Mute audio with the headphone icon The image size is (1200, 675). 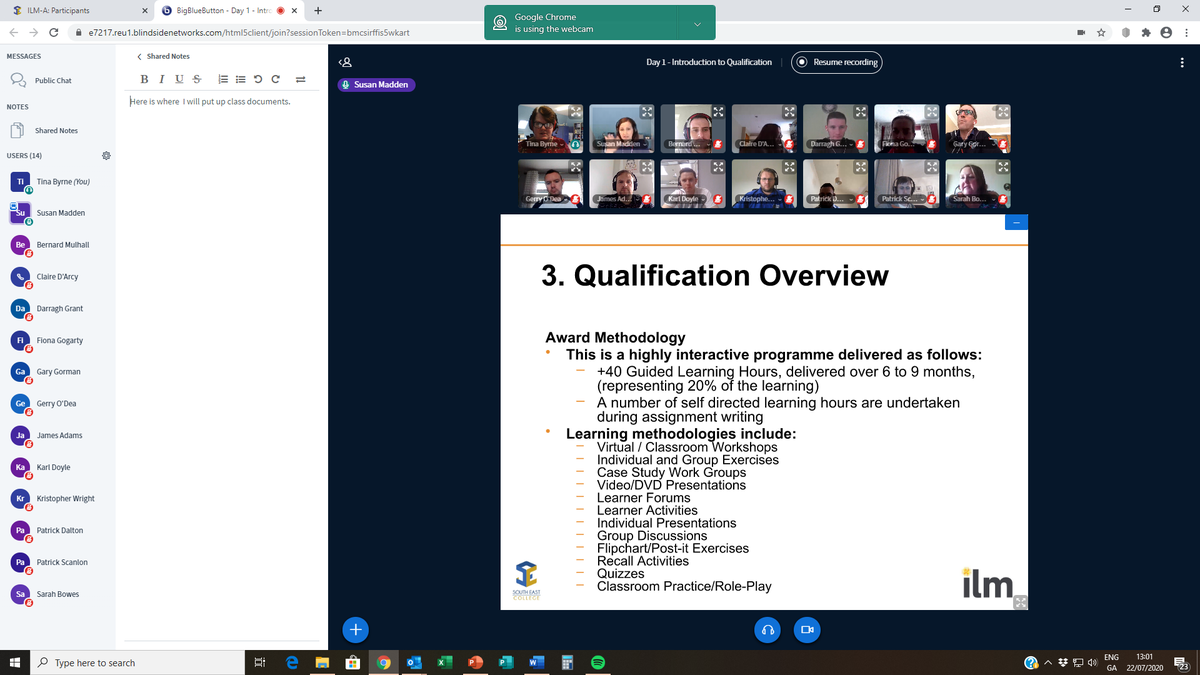pos(767,630)
